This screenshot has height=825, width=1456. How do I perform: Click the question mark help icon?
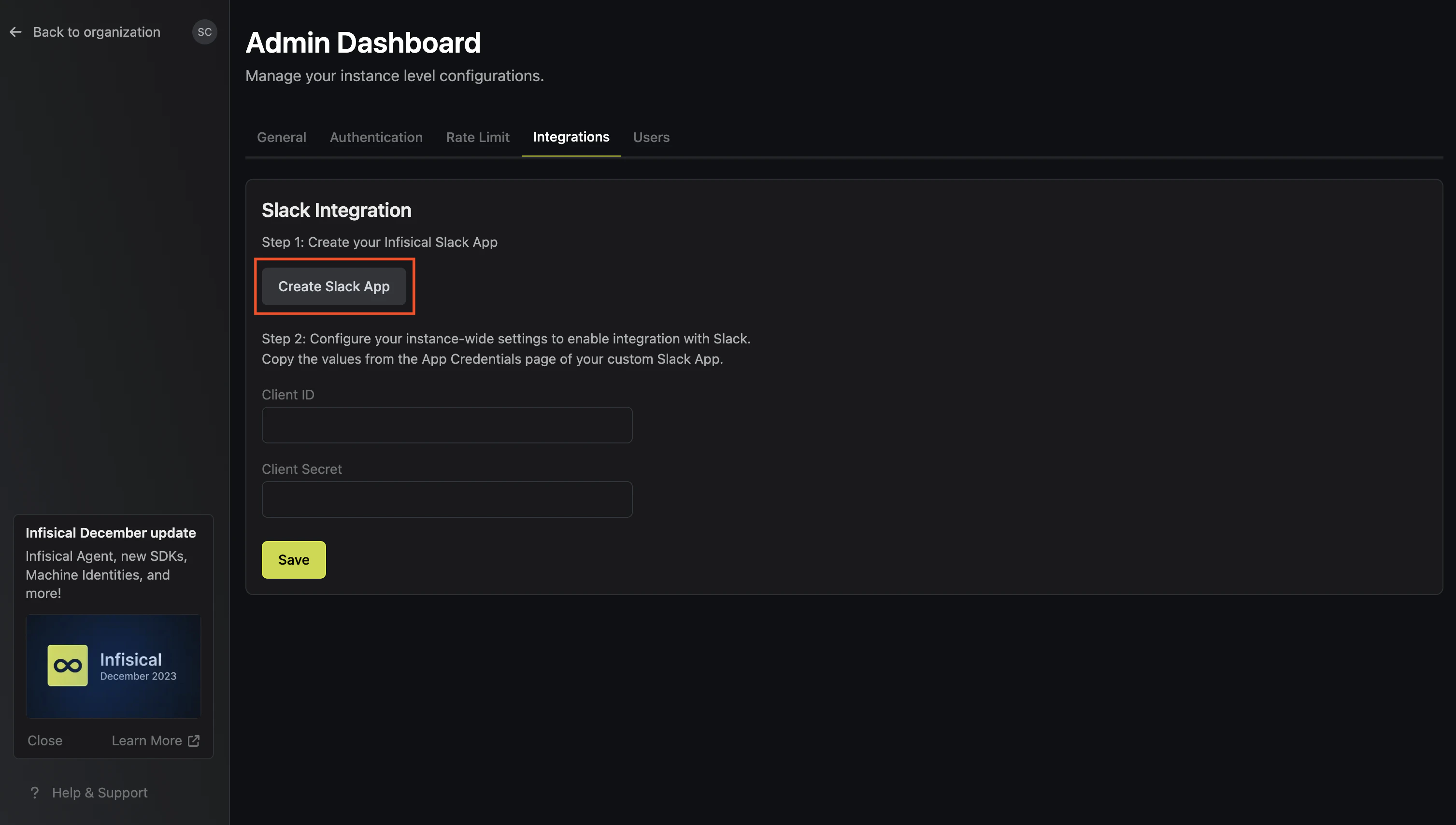pyautogui.click(x=35, y=793)
